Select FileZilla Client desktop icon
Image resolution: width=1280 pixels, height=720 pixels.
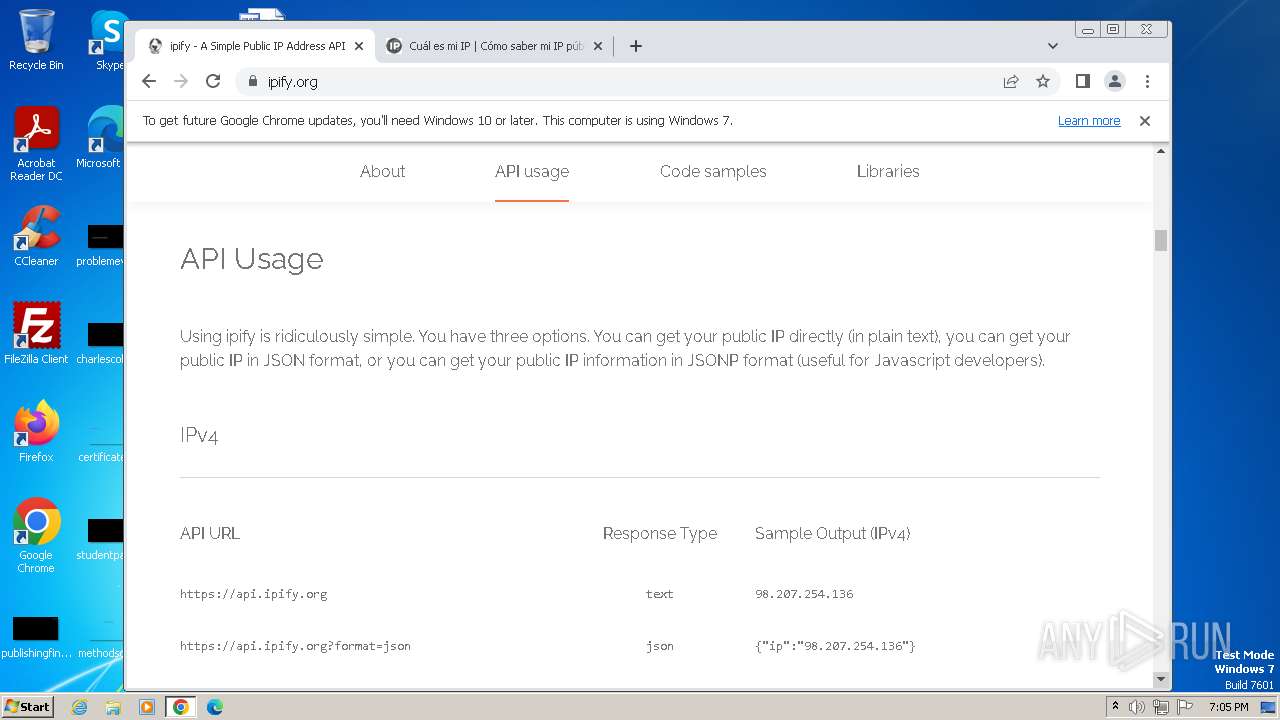[36, 333]
